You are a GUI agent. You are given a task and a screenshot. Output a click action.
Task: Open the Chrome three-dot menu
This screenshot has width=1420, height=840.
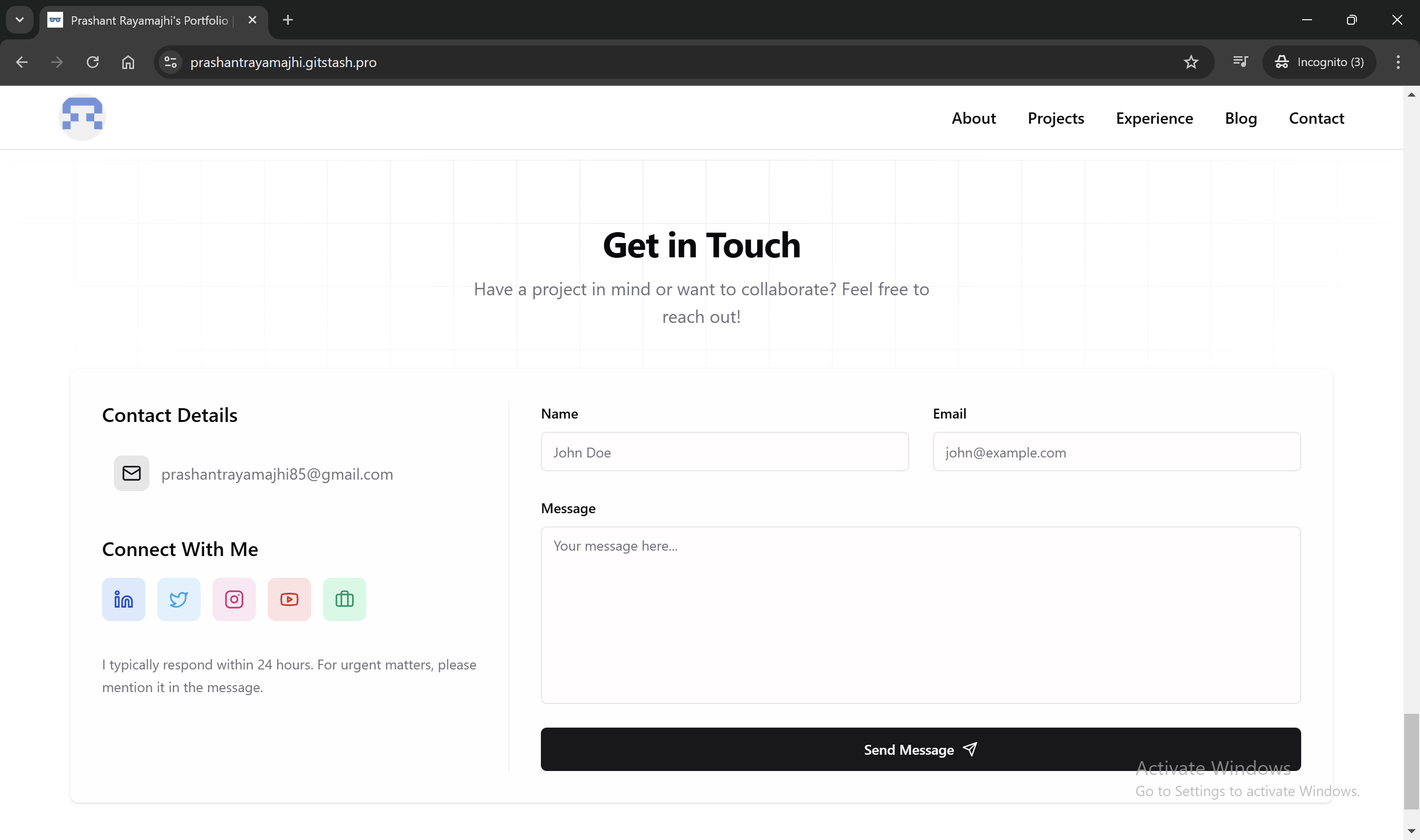(1397, 62)
